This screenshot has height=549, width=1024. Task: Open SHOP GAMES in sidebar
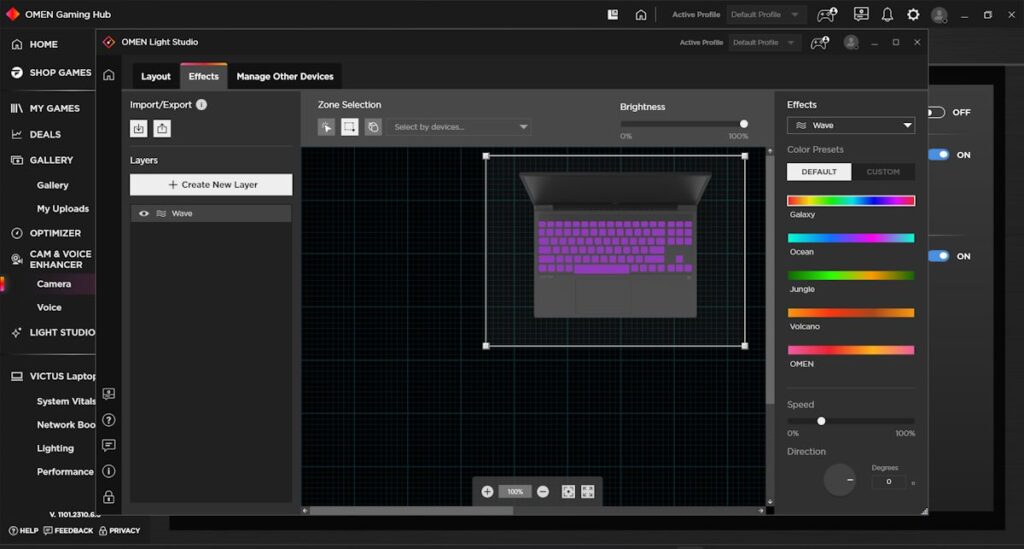60,72
